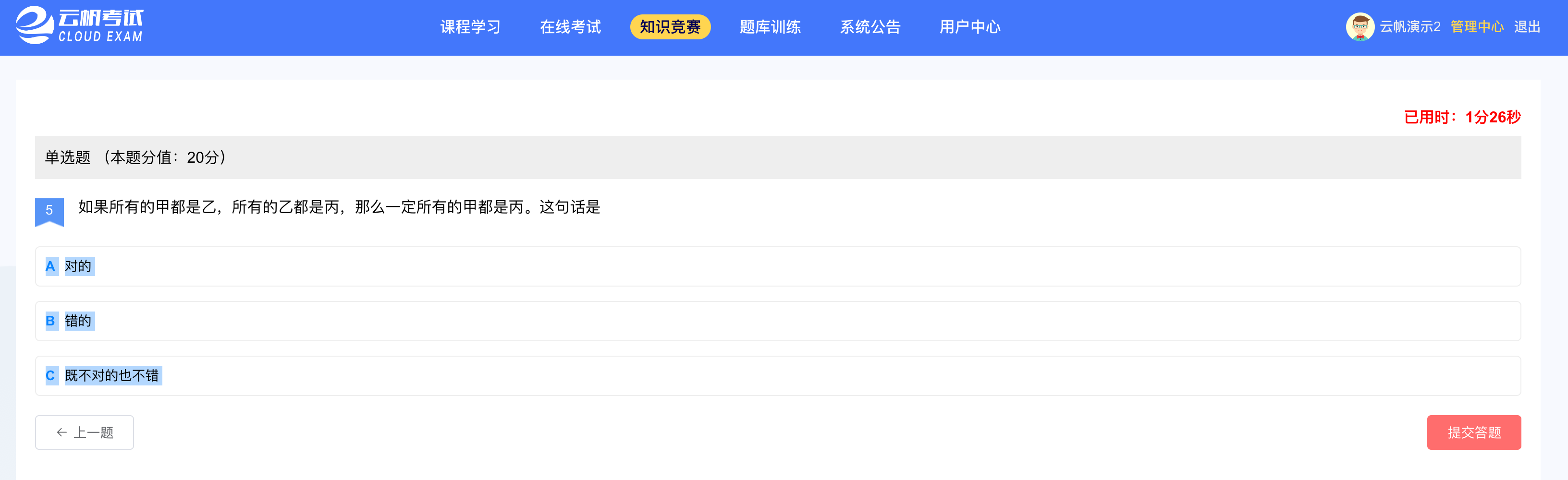Go back with 上一题 button
This screenshot has width=1568, height=480.
(85, 432)
